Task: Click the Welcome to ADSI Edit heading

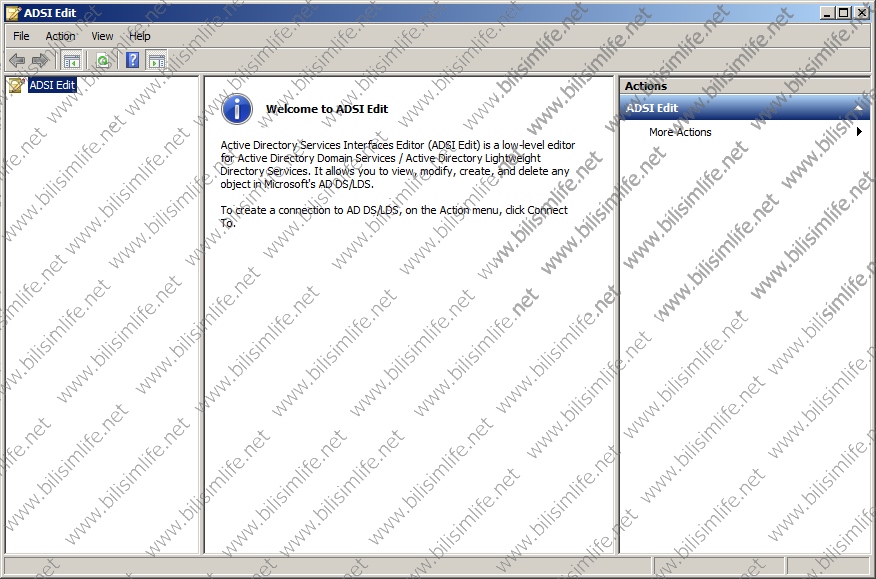Action: 327,109
